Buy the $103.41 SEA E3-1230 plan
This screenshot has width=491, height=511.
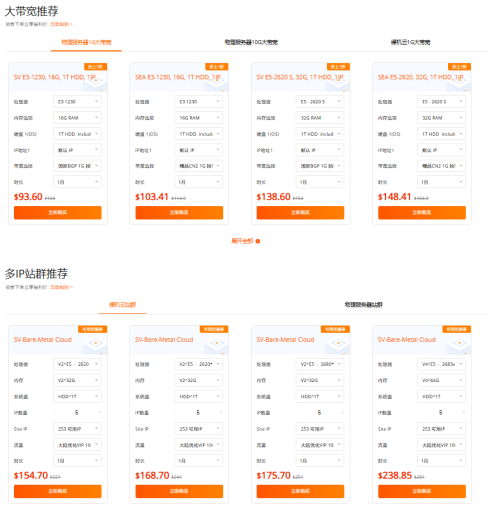[x=179, y=213]
